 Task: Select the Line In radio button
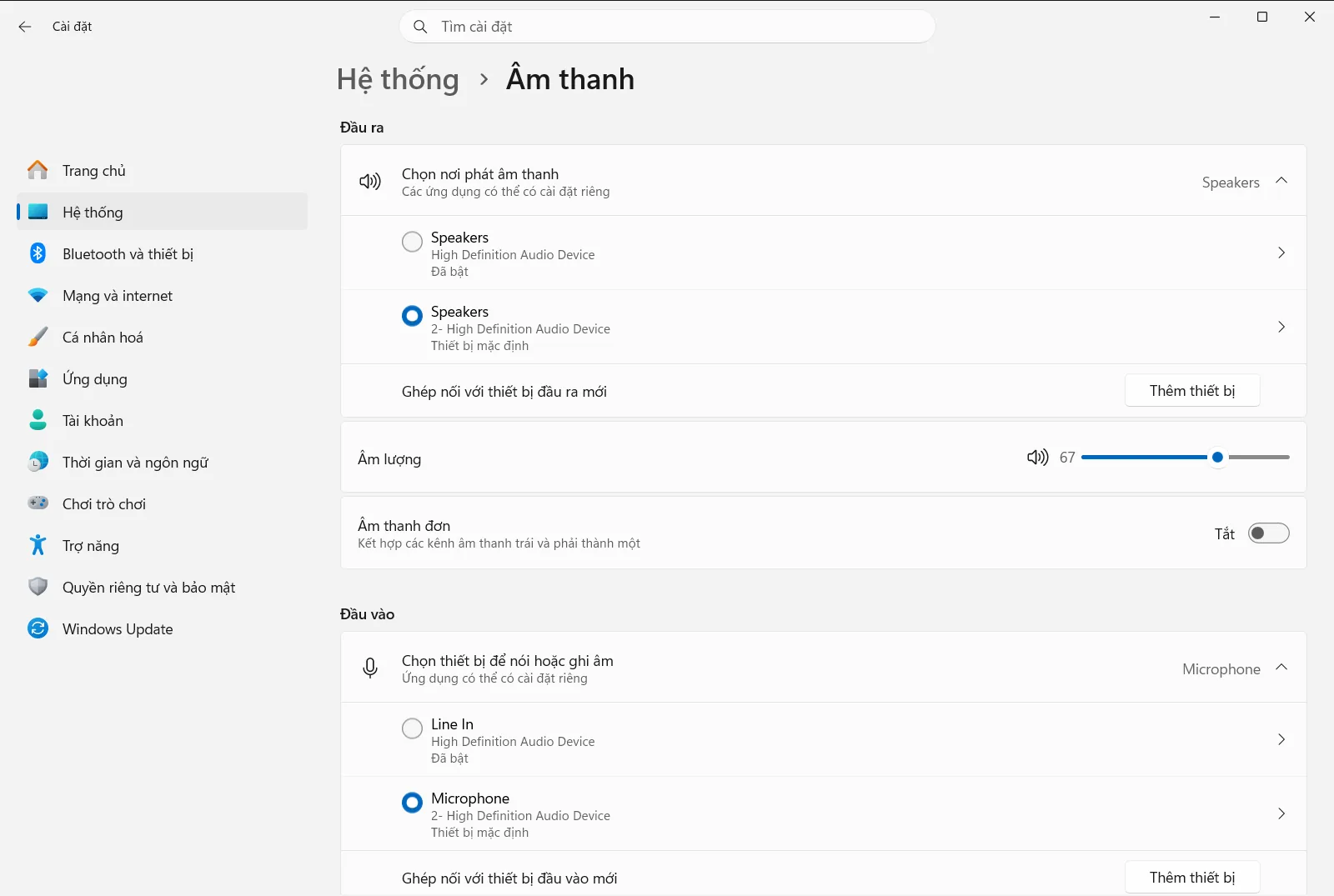click(x=412, y=728)
